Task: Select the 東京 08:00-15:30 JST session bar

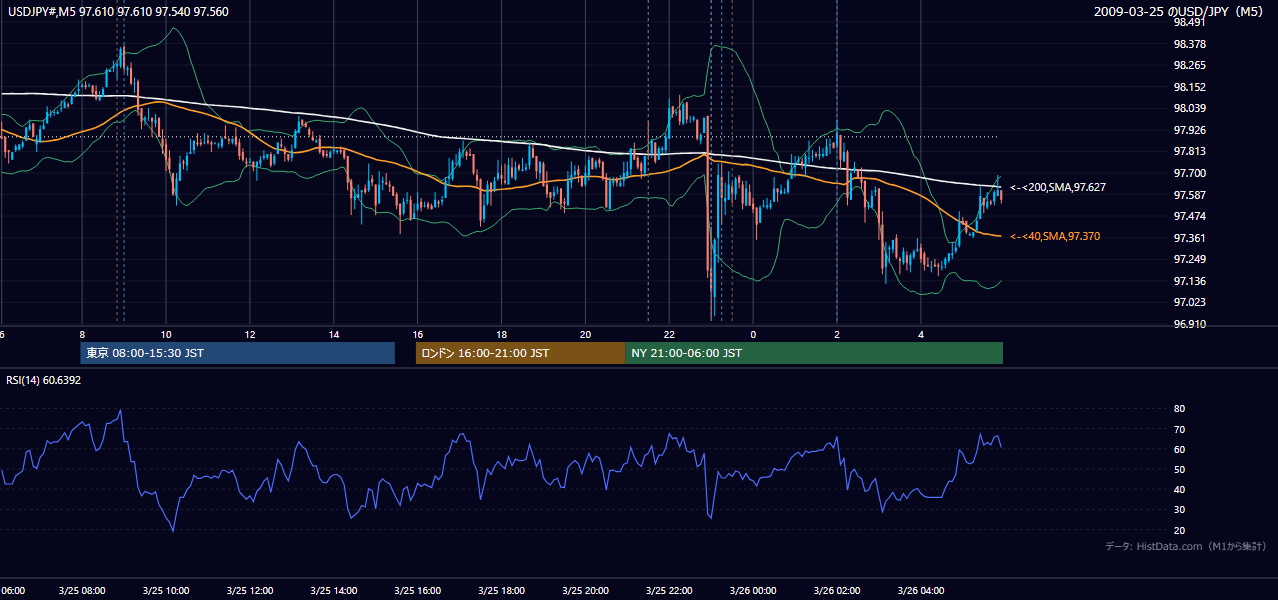Action: point(238,353)
